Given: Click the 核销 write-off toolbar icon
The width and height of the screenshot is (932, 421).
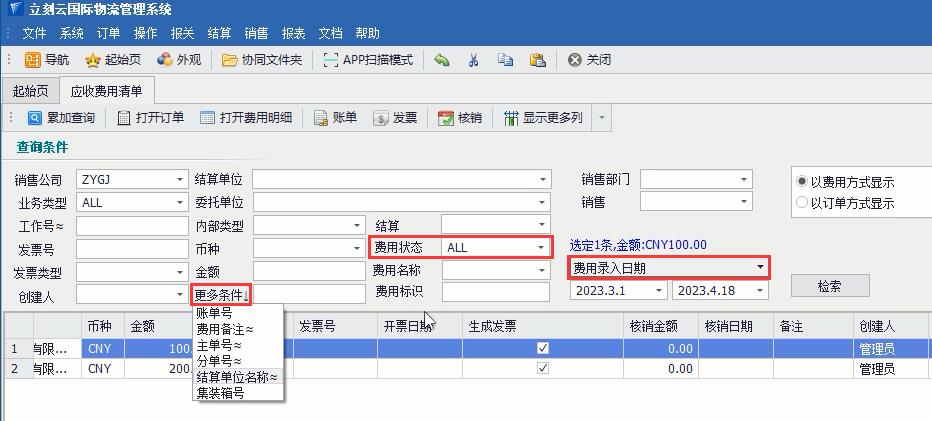Looking at the screenshot, I should pyautogui.click(x=446, y=118).
